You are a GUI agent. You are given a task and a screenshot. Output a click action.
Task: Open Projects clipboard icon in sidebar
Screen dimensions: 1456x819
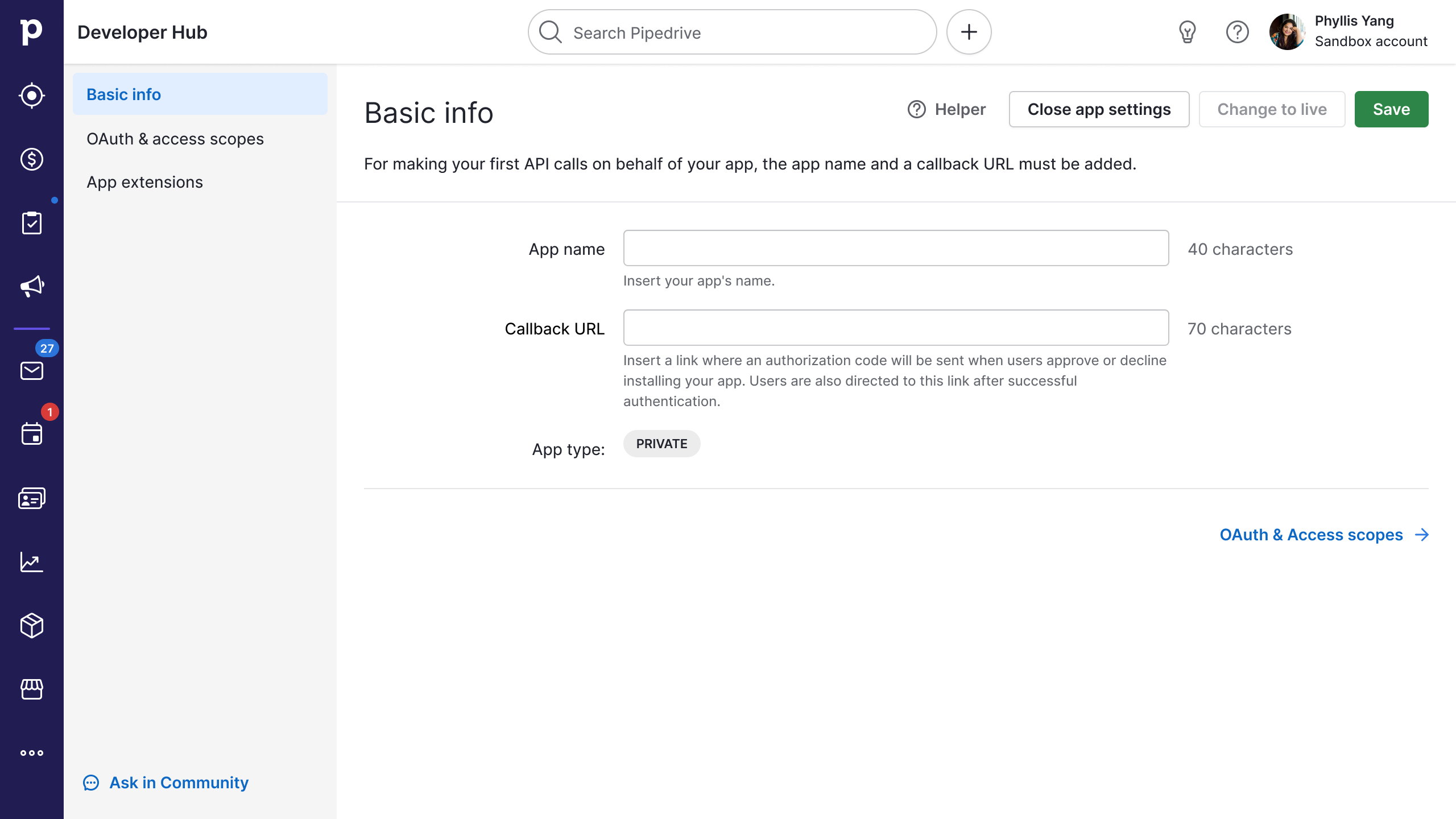click(32, 223)
